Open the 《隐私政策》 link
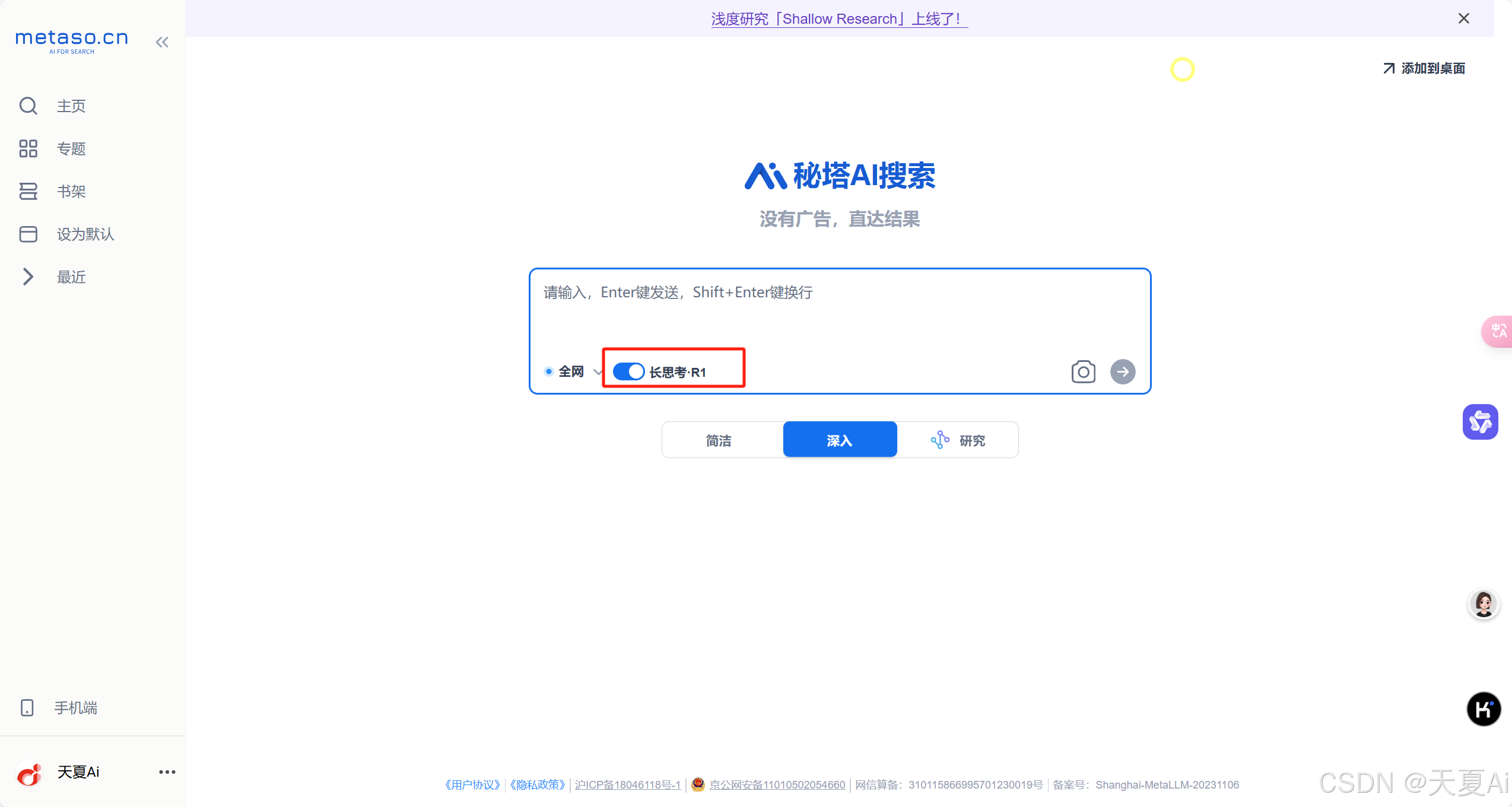 [538, 785]
